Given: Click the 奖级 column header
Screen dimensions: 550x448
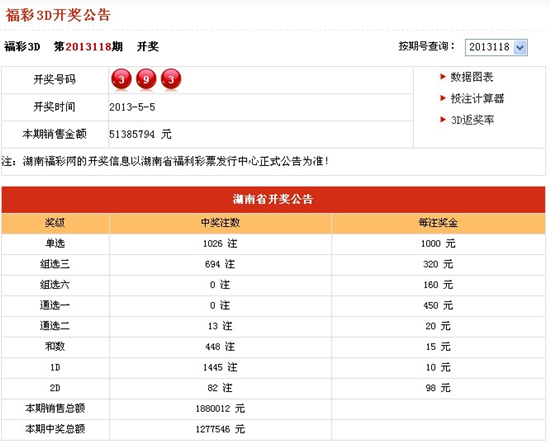Looking at the screenshot, I should tap(55, 223).
